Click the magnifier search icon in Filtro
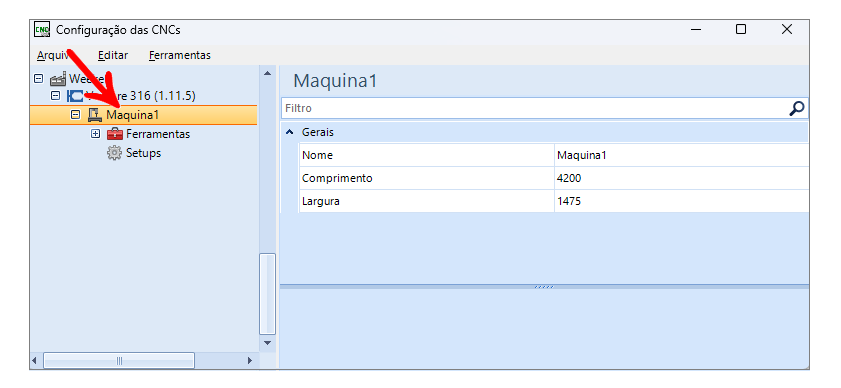 click(x=797, y=108)
